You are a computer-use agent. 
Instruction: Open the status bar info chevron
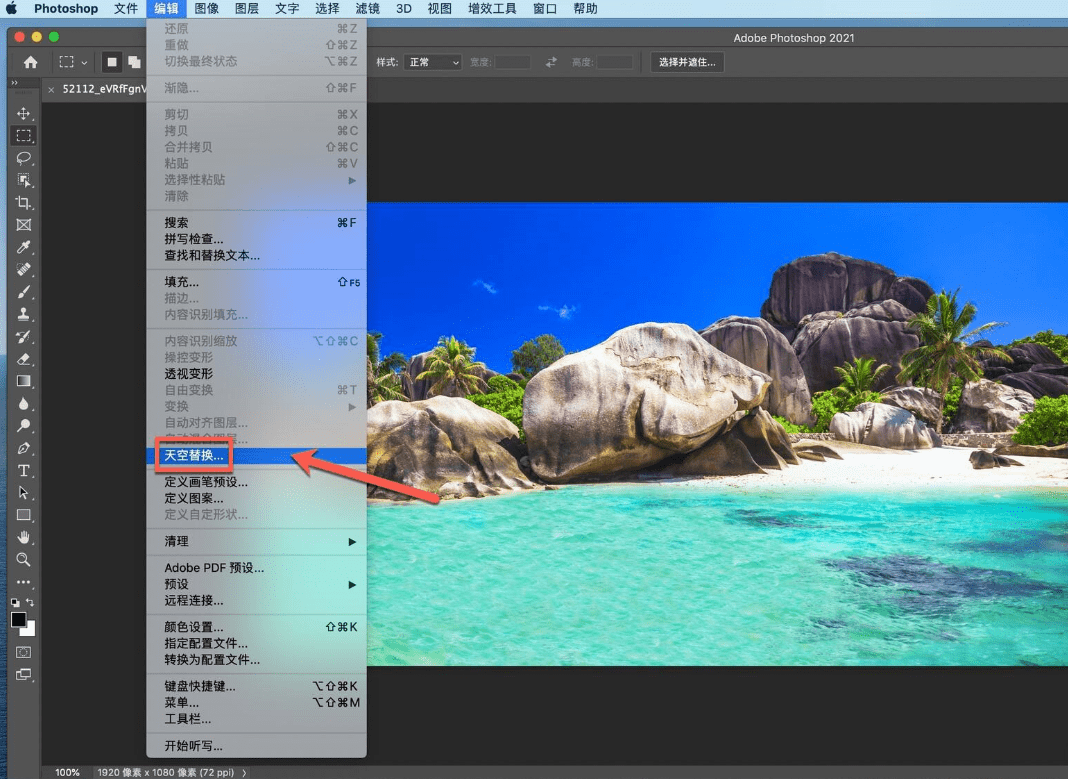[244, 772]
